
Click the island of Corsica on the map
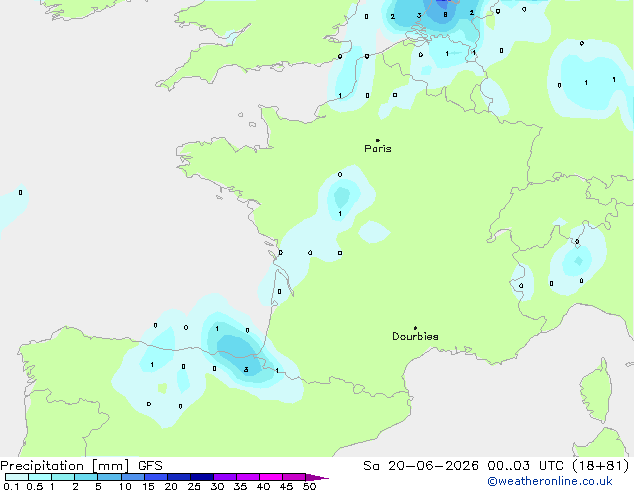(x=598, y=392)
